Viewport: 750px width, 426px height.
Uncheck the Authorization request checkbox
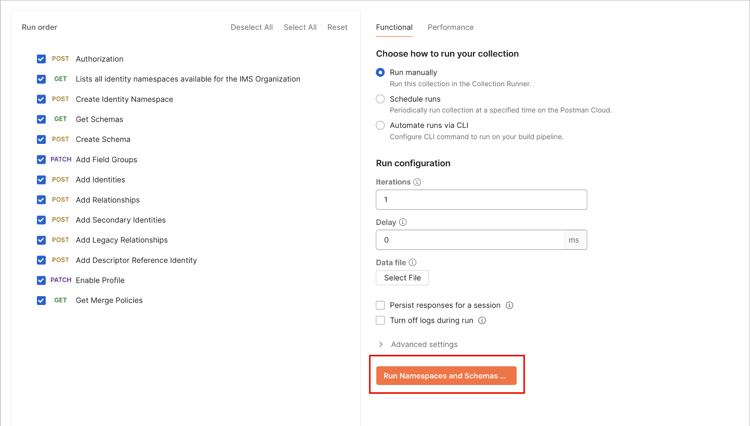tap(41, 59)
